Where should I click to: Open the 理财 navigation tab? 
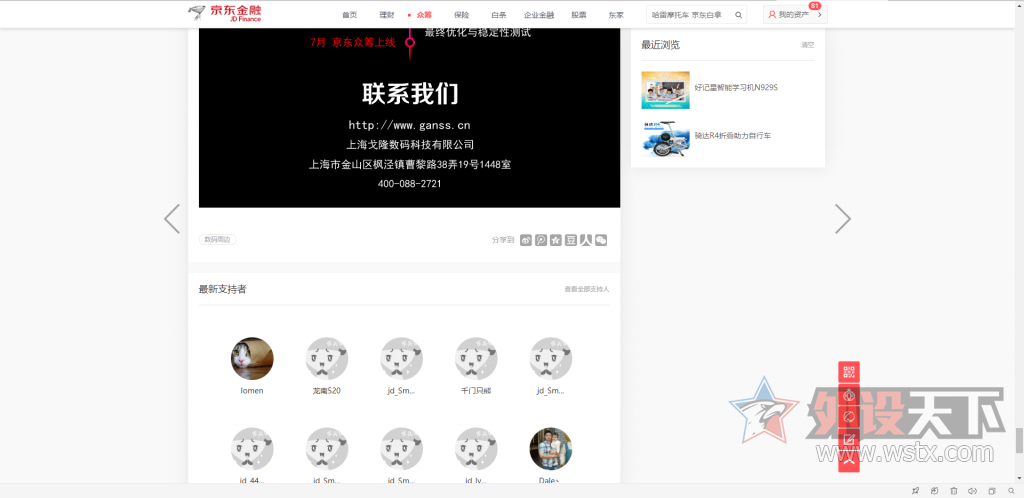click(x=387, y=15)
